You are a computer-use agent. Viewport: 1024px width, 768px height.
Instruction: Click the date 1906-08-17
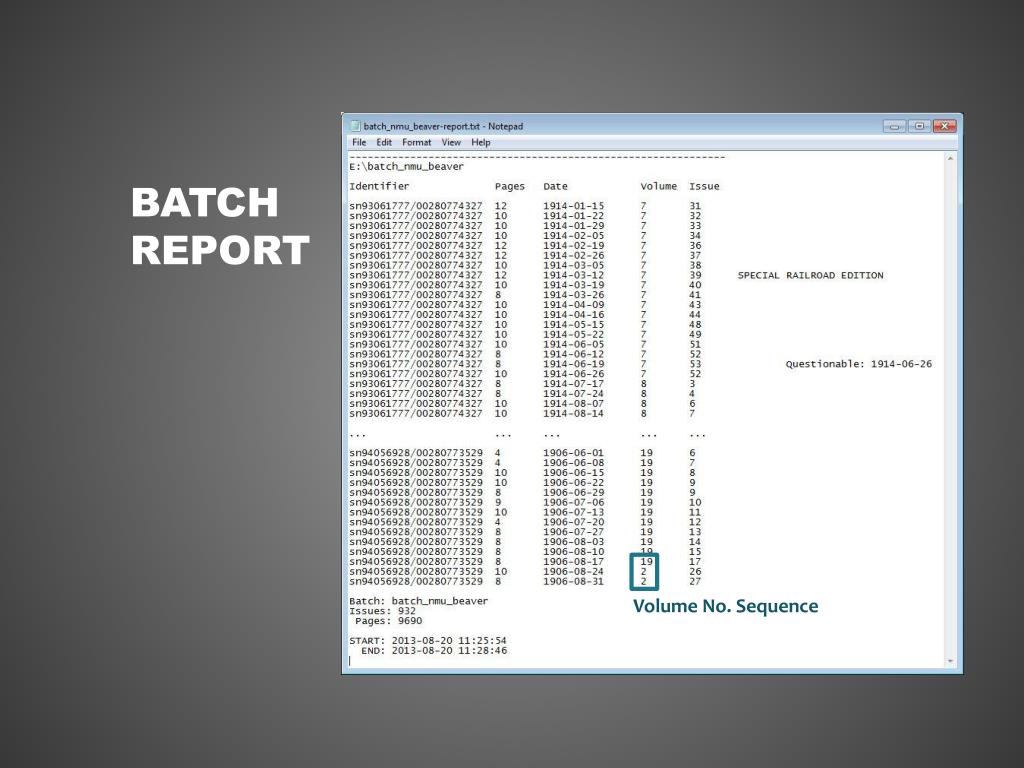click(x=574, y=562)
